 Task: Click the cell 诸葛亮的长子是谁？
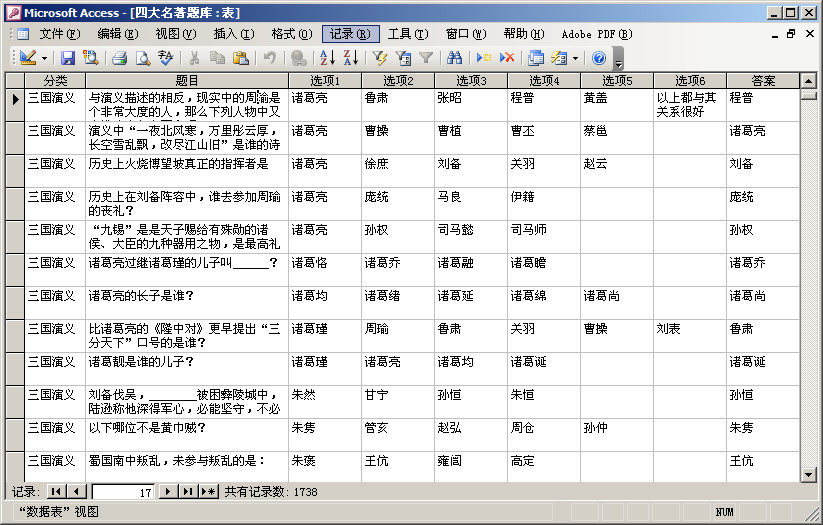tap(187, 303)
